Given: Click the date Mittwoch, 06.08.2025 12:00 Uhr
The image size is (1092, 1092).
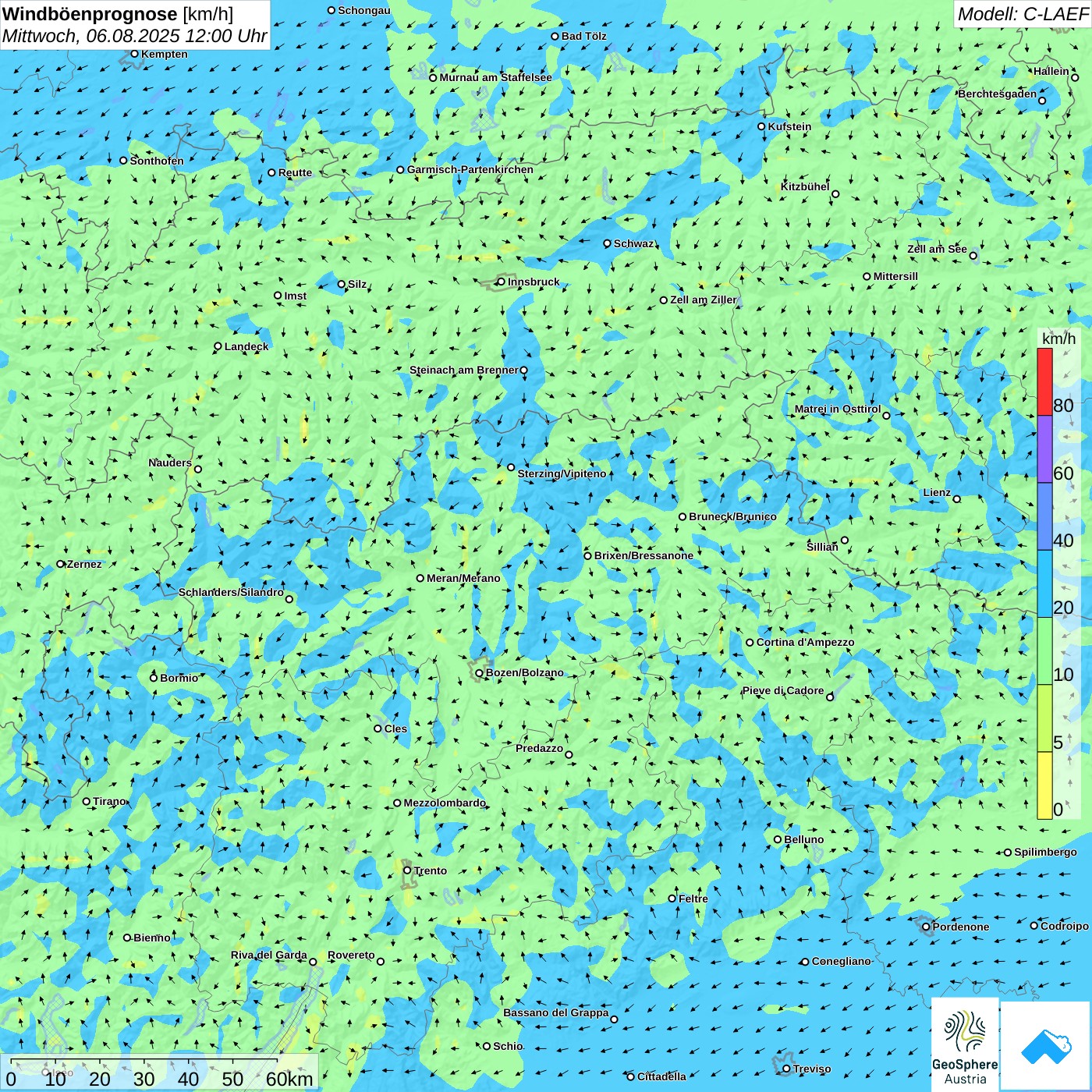Looking at the screenshot, I should (134, 36).
